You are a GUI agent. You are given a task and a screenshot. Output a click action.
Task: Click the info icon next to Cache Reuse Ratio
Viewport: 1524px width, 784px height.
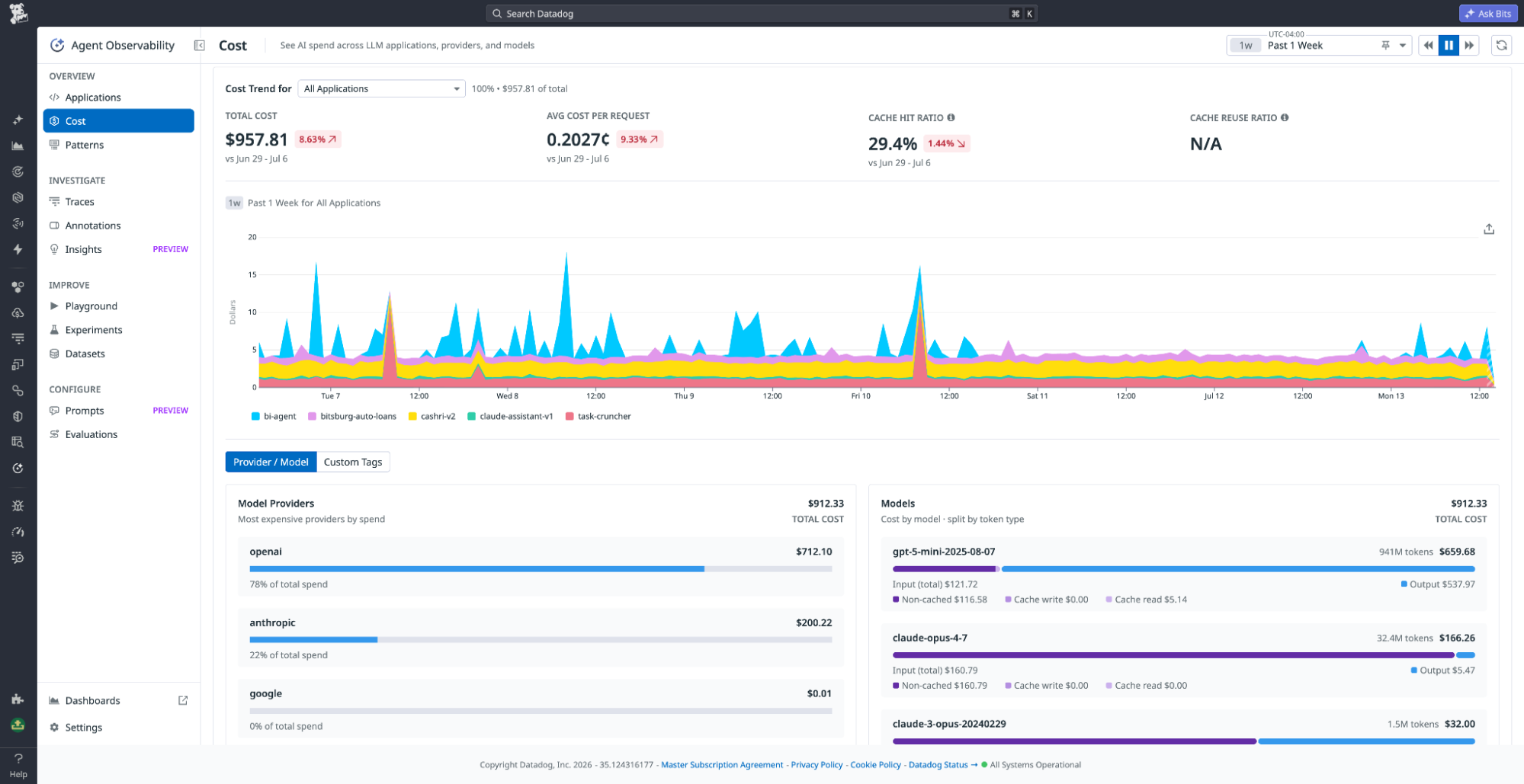(1285, 117)
